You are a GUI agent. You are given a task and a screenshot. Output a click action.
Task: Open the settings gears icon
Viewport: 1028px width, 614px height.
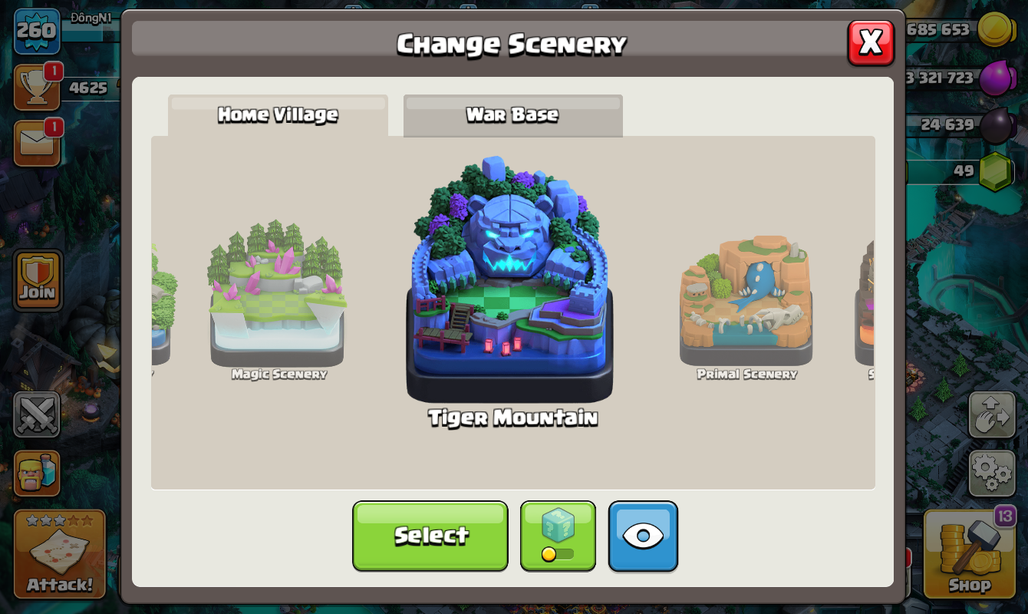(x=992, y=472)
